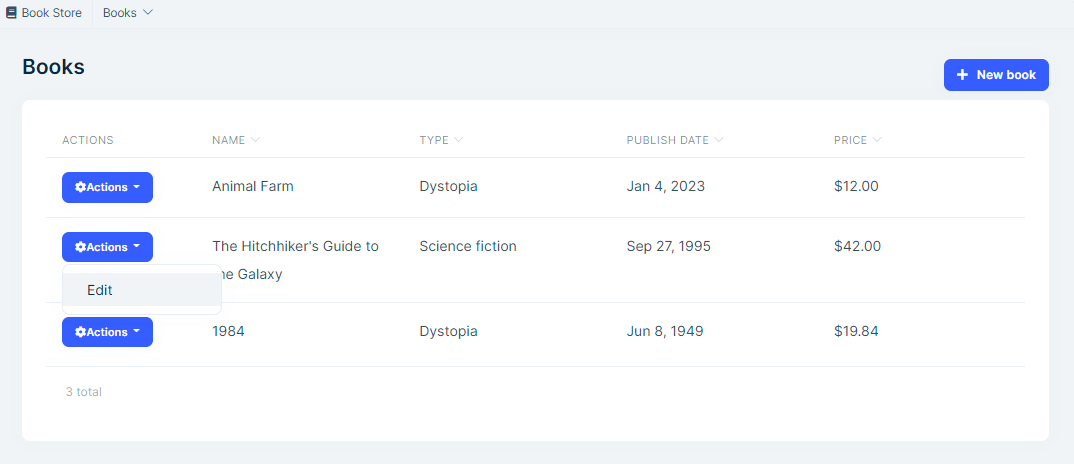The width and height of the screenshot is (1074, 464).
Task: Sort by Type column arrow icon
Action: coord(458,140)
